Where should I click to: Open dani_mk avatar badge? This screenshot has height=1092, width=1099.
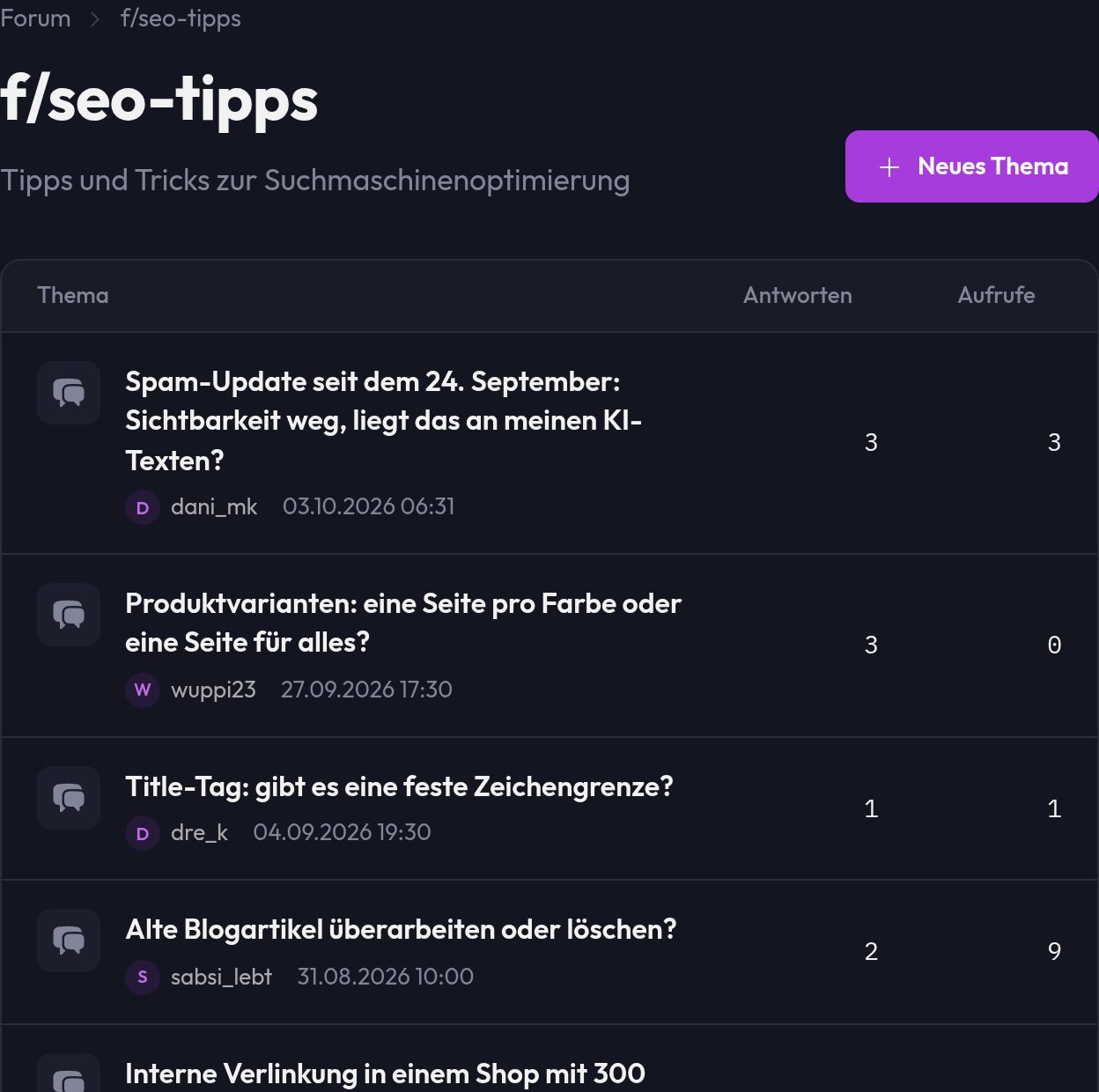click(143, 507)
